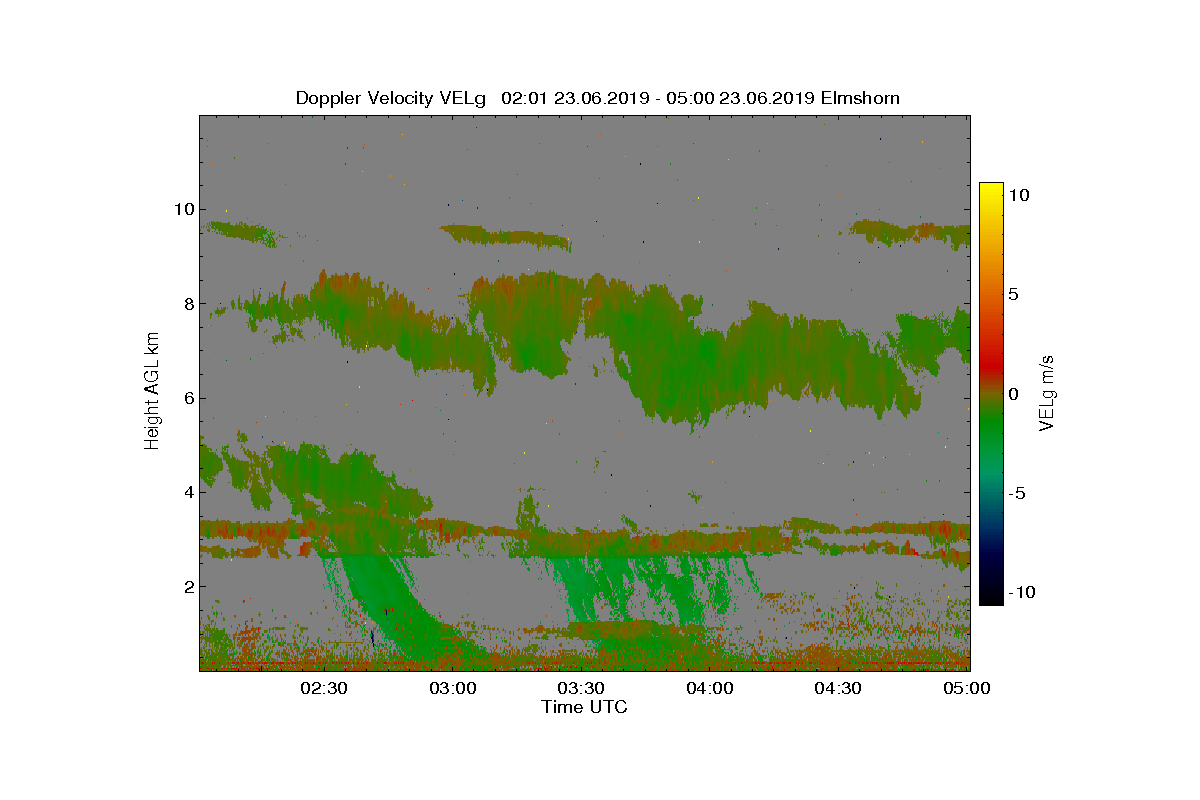This screenshot has height=800, width=1200.
Task: Click the '02:30' time tick label
Action: click(324, 688)
